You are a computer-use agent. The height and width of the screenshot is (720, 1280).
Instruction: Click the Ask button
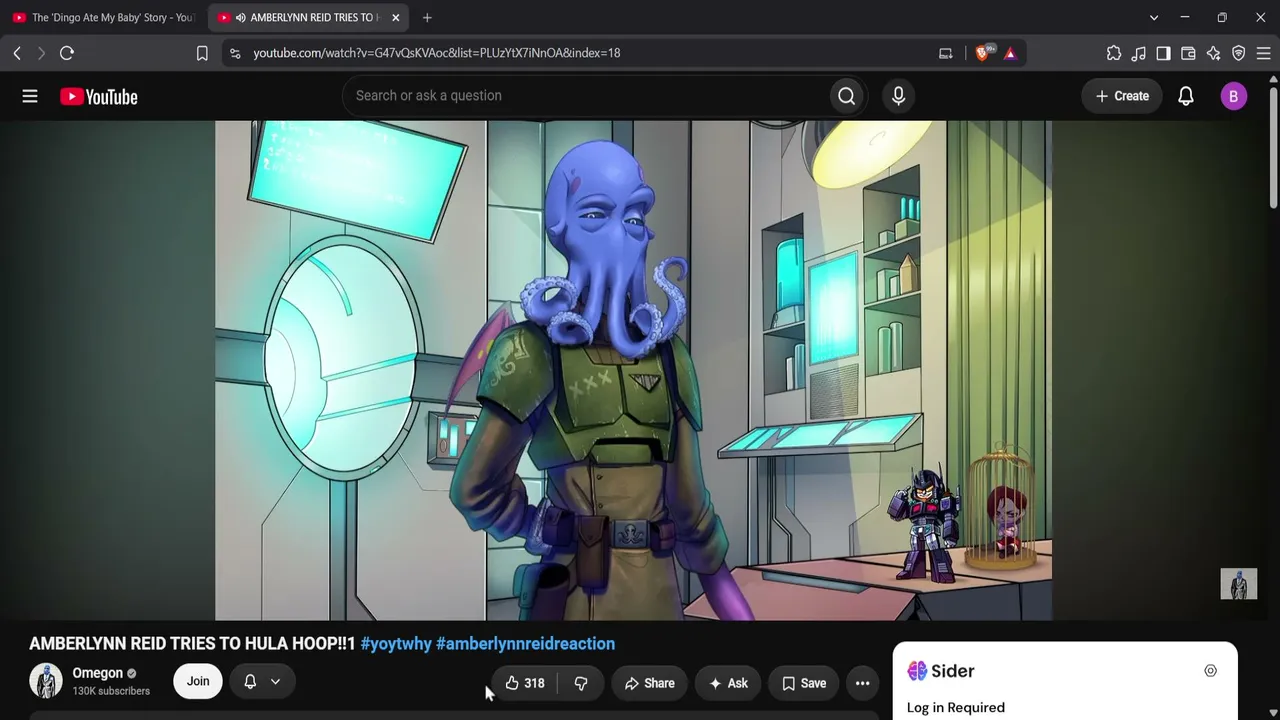pyautogui.click(x=728, y=683)
